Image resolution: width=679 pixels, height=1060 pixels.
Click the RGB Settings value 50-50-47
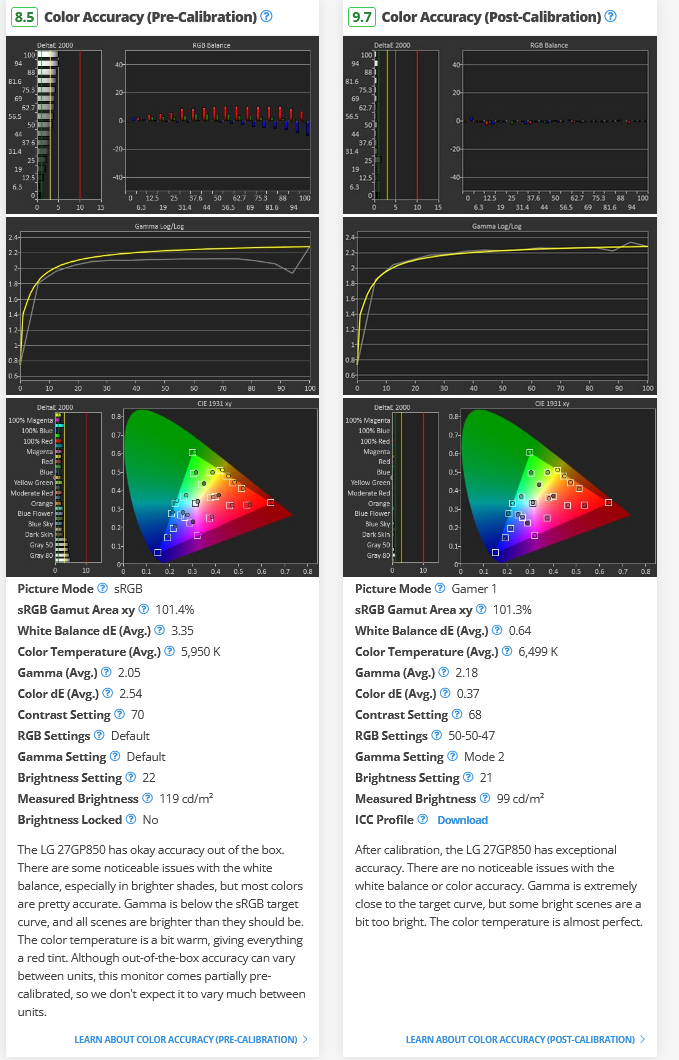coord(471,736)
